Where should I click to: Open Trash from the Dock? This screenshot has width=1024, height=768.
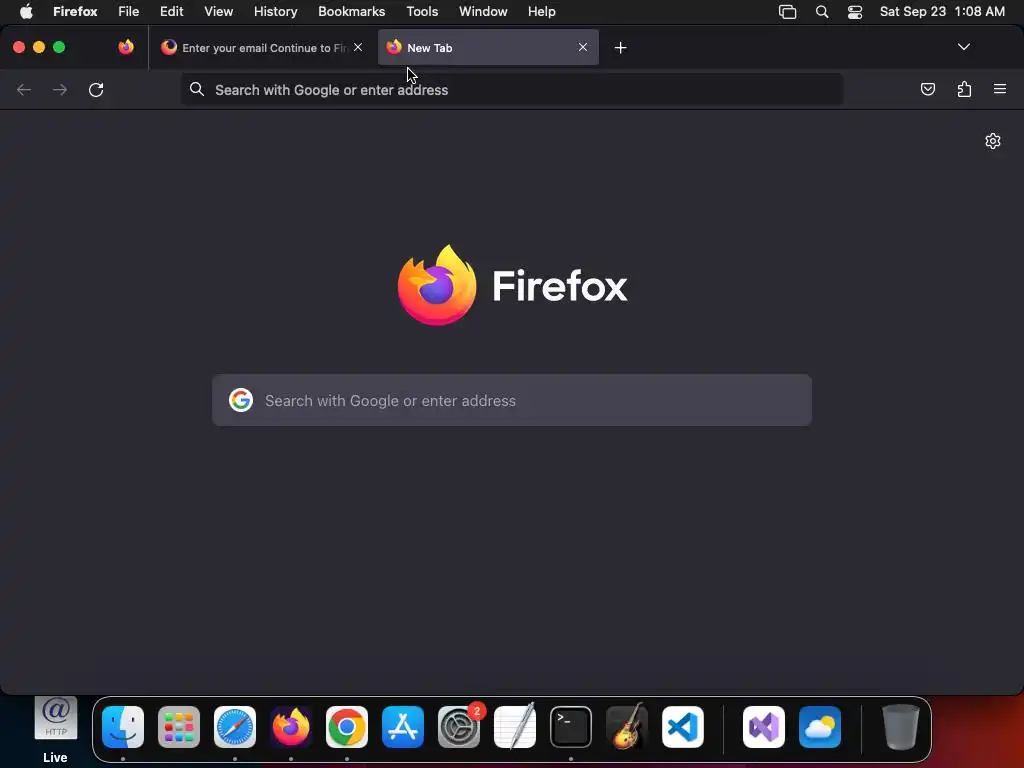coord(901,727)
